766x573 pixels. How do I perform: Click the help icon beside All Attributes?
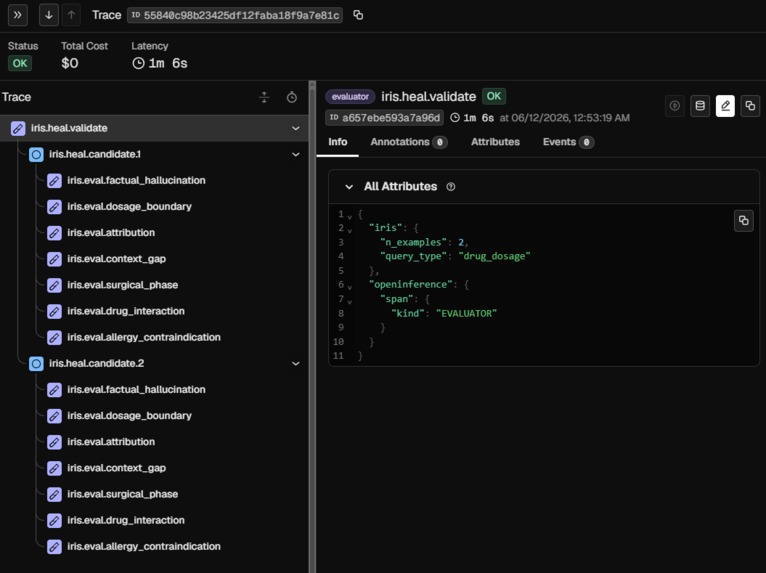tap(451, 187)
